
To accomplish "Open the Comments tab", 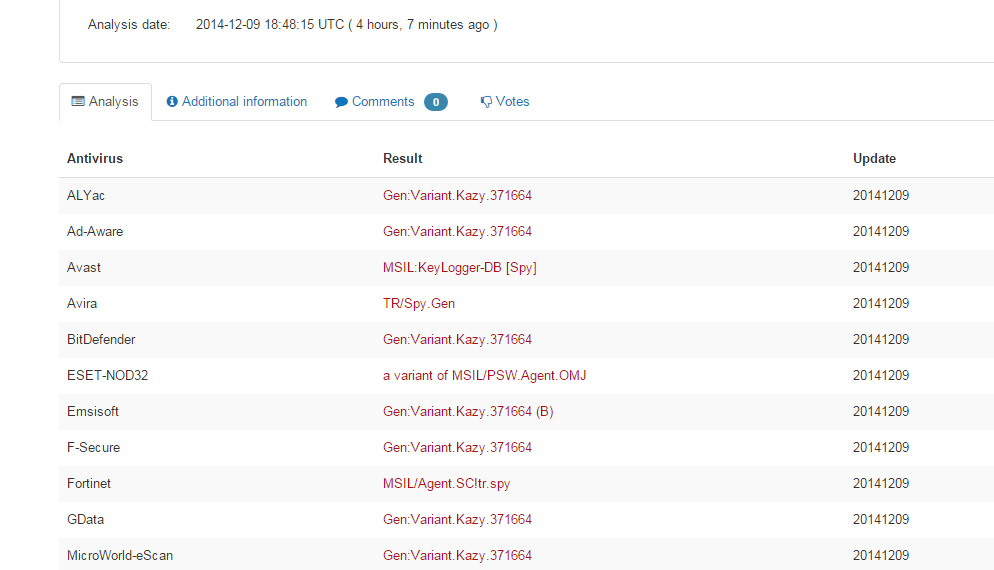I will click(390, 101).
